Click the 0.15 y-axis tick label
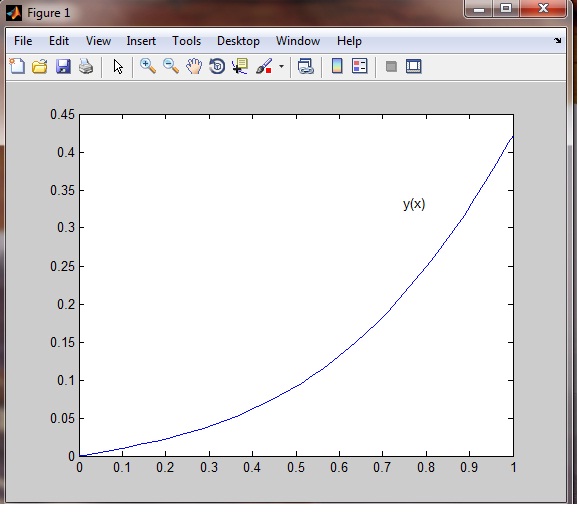Screen dimensions: 580x513 (63, 342)
